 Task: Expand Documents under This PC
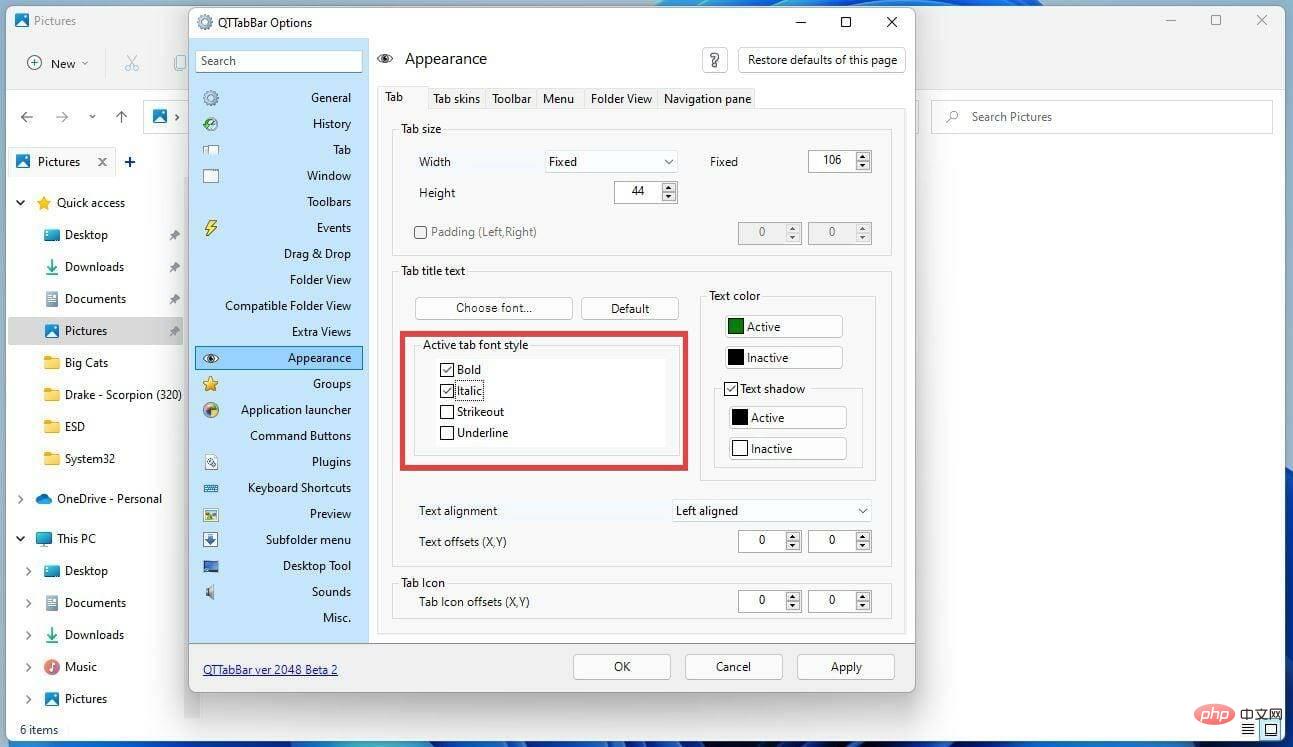29,603
